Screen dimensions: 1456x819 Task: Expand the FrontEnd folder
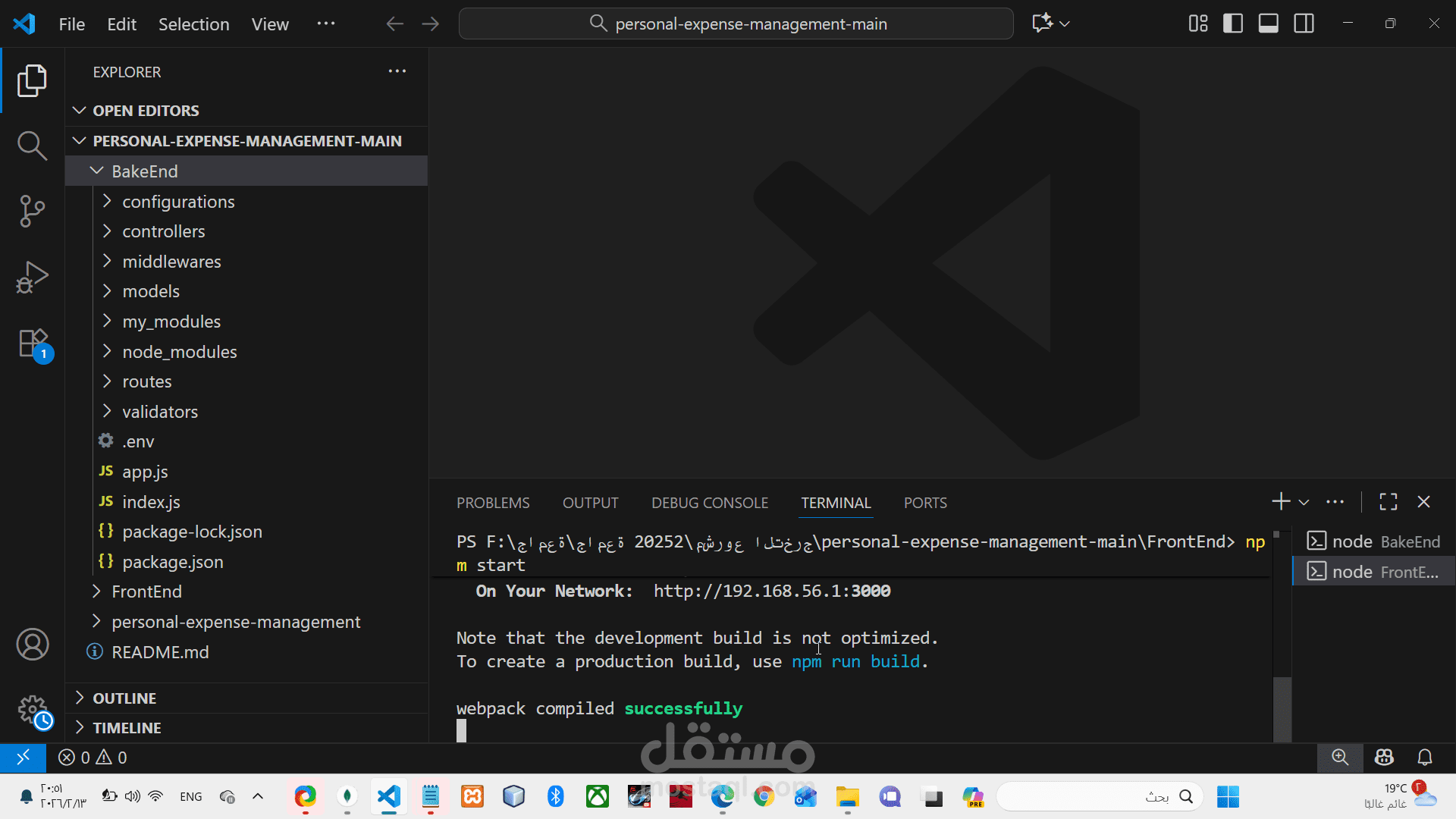point(146,591)
